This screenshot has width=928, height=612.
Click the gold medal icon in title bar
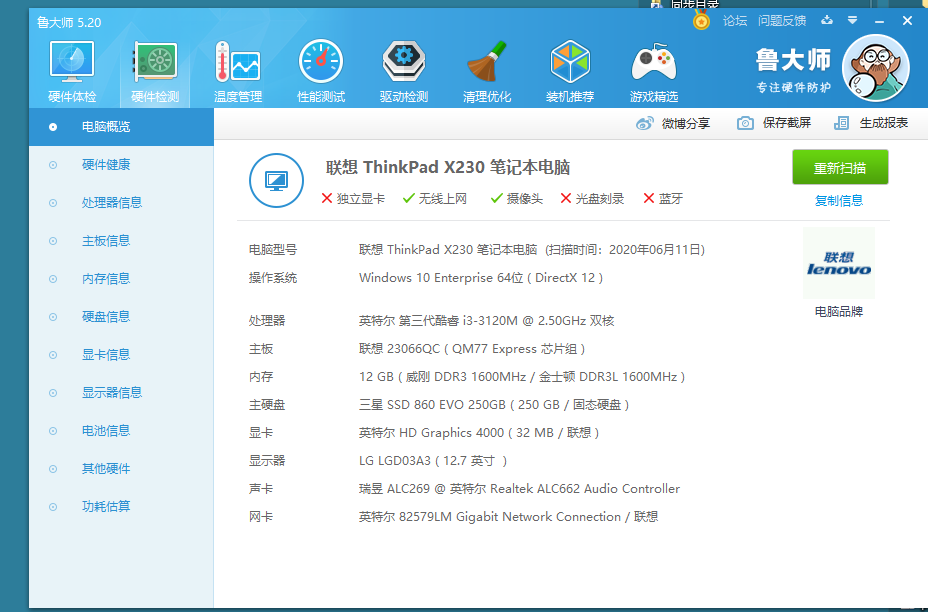[702, 20]
